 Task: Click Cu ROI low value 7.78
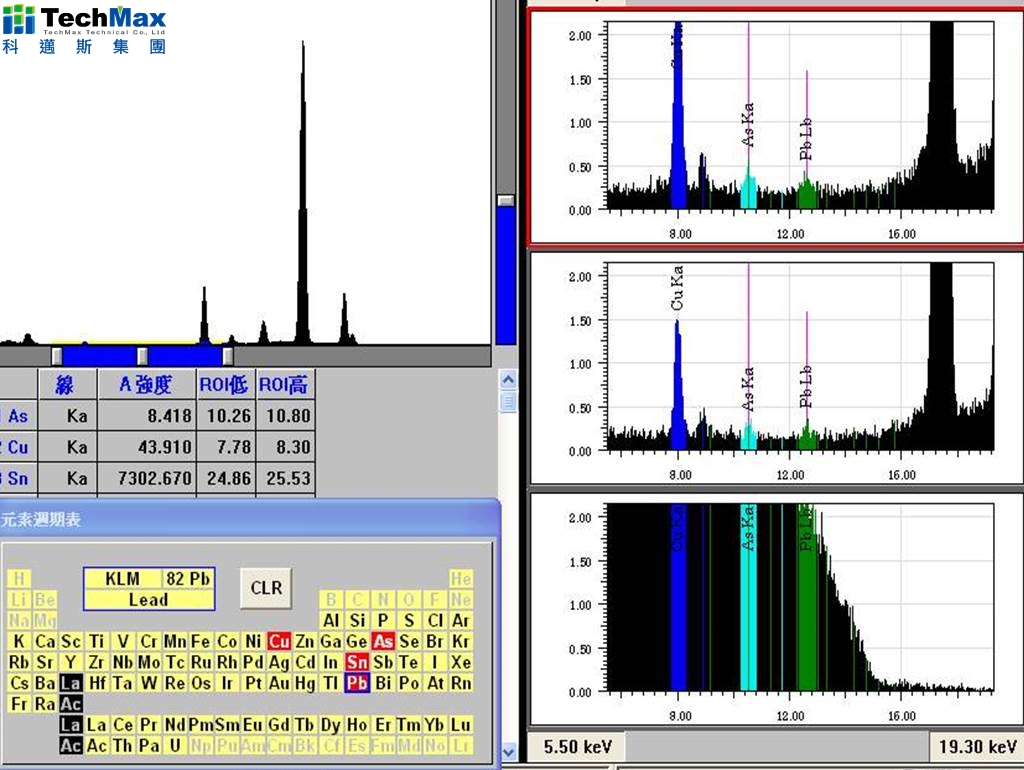click(x=226, y=447)
